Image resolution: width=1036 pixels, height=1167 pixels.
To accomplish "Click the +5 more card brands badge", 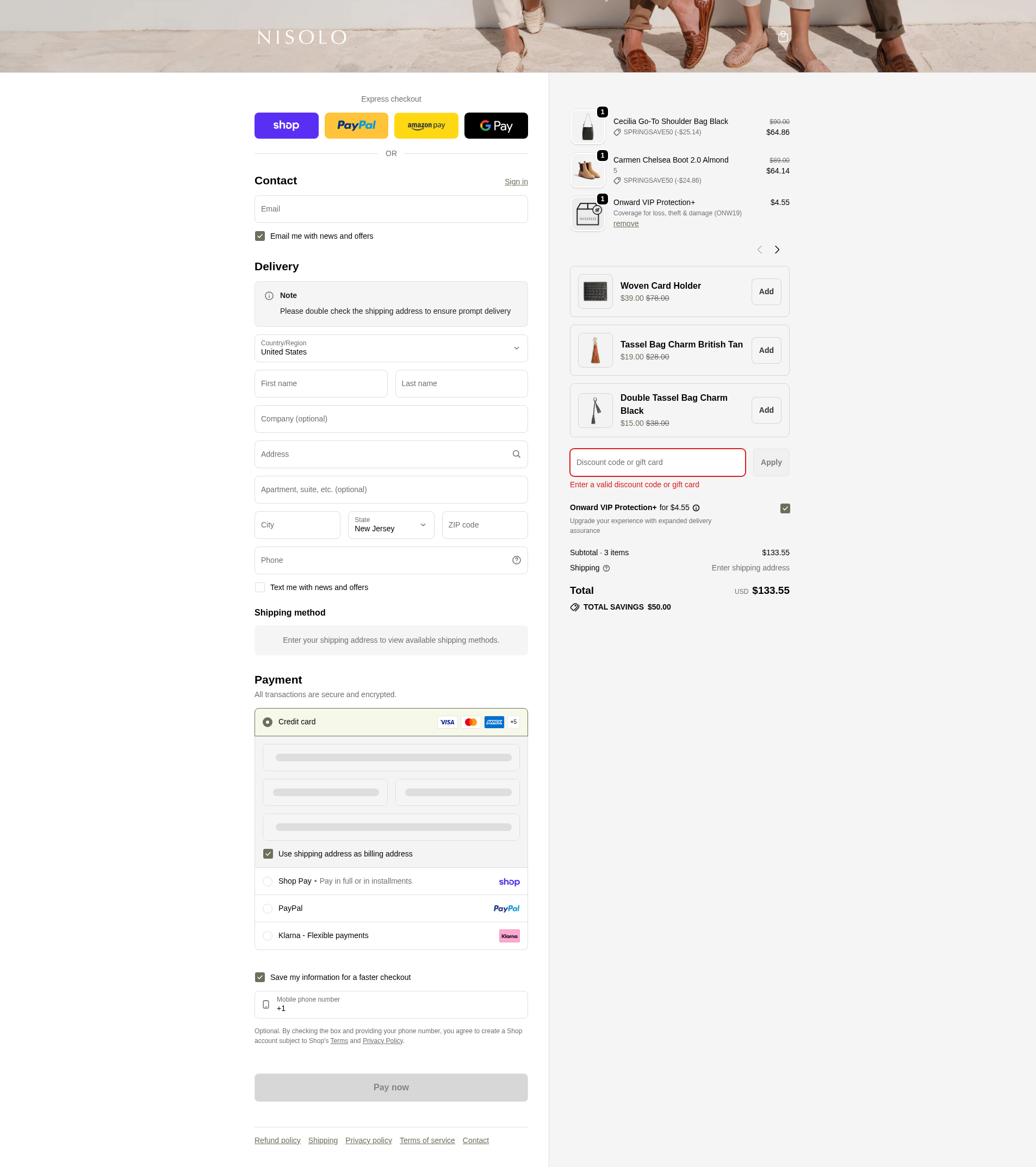I will click(513, 722).
